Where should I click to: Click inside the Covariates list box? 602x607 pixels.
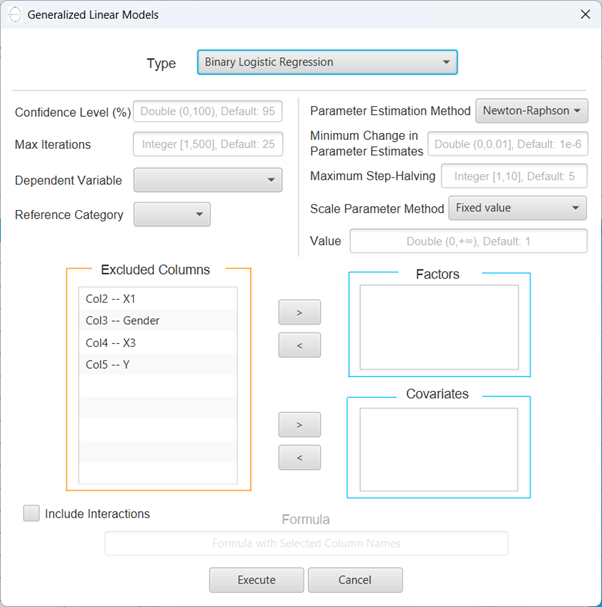439,449
